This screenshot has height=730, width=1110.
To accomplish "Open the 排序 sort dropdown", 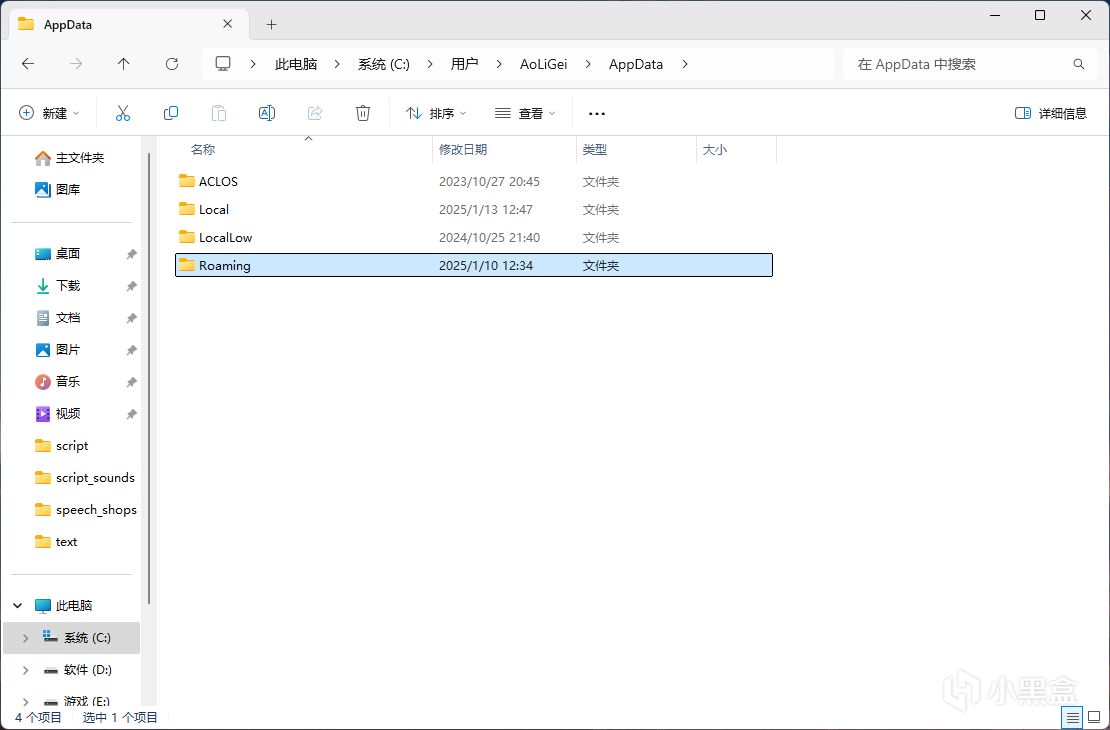I will click(436, 113).
